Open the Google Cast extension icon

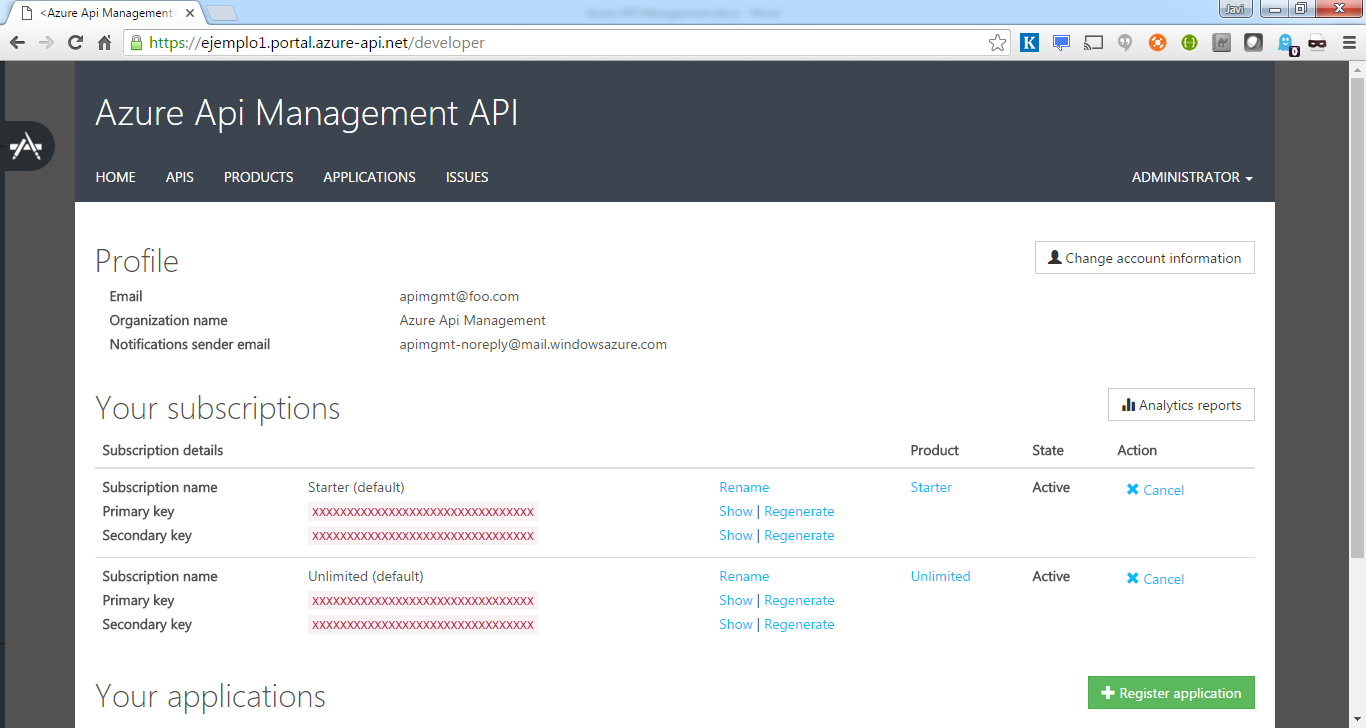[1093, 43]
